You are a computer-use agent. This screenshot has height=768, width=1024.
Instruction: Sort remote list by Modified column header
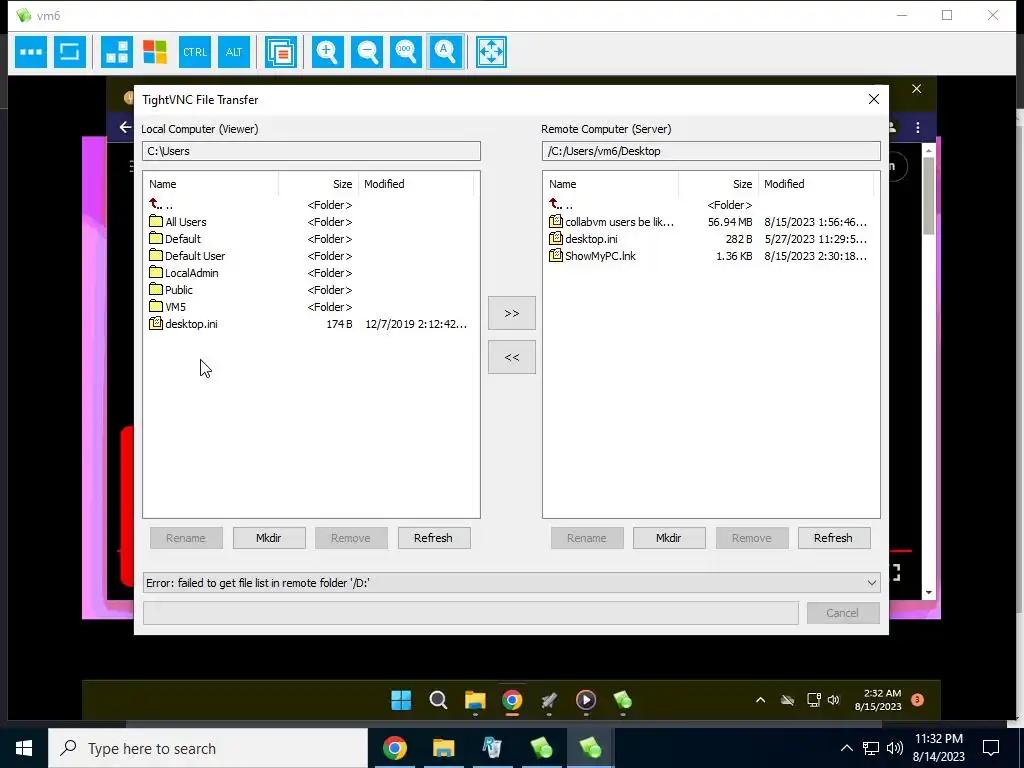(816, 184)
